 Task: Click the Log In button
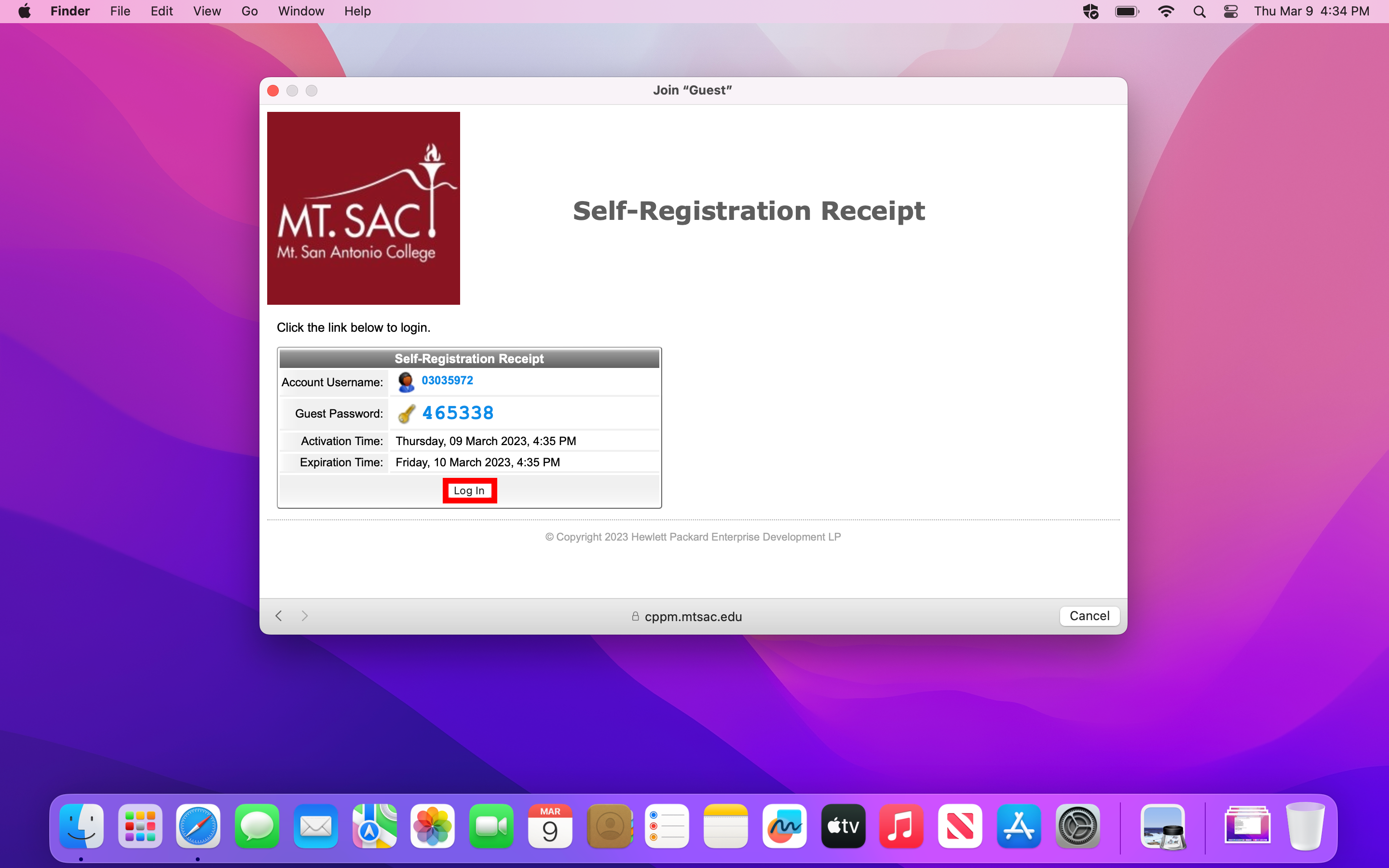coord(469,490)
